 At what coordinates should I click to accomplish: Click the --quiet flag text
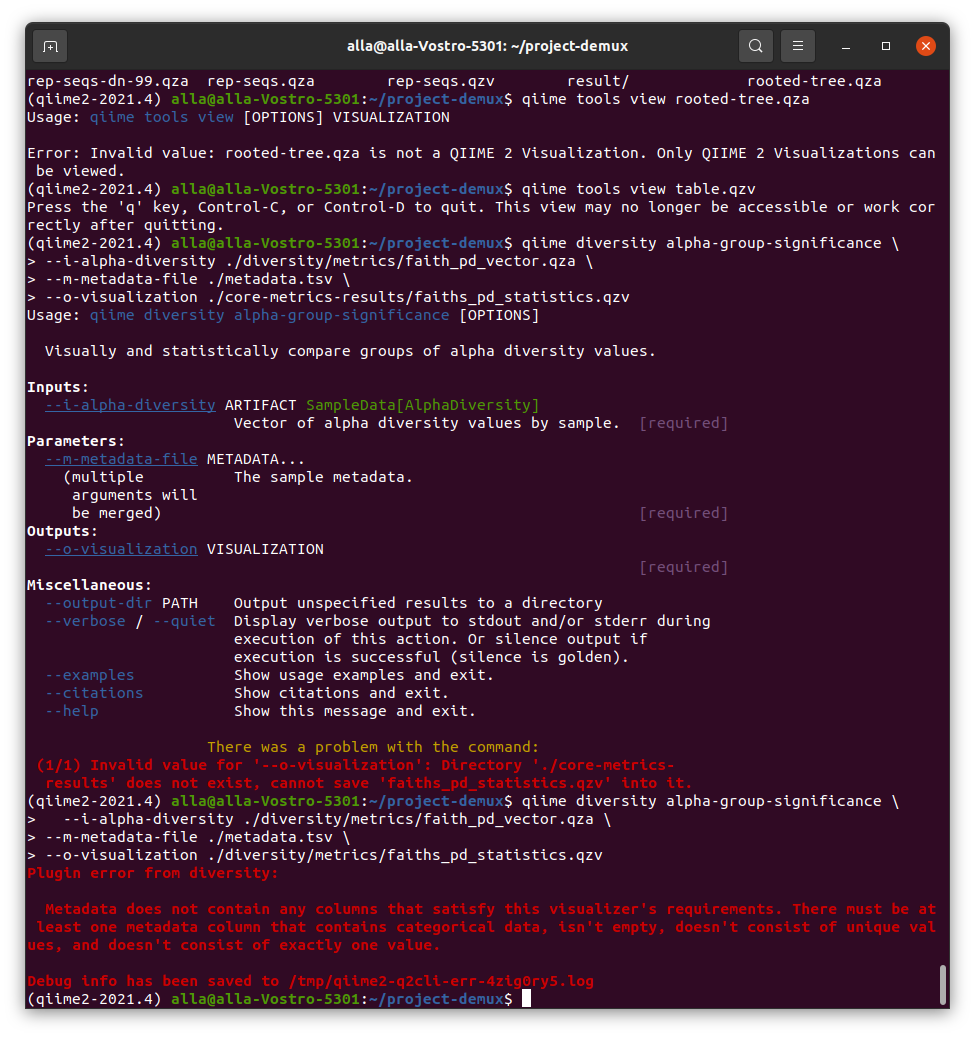point(184,621)
